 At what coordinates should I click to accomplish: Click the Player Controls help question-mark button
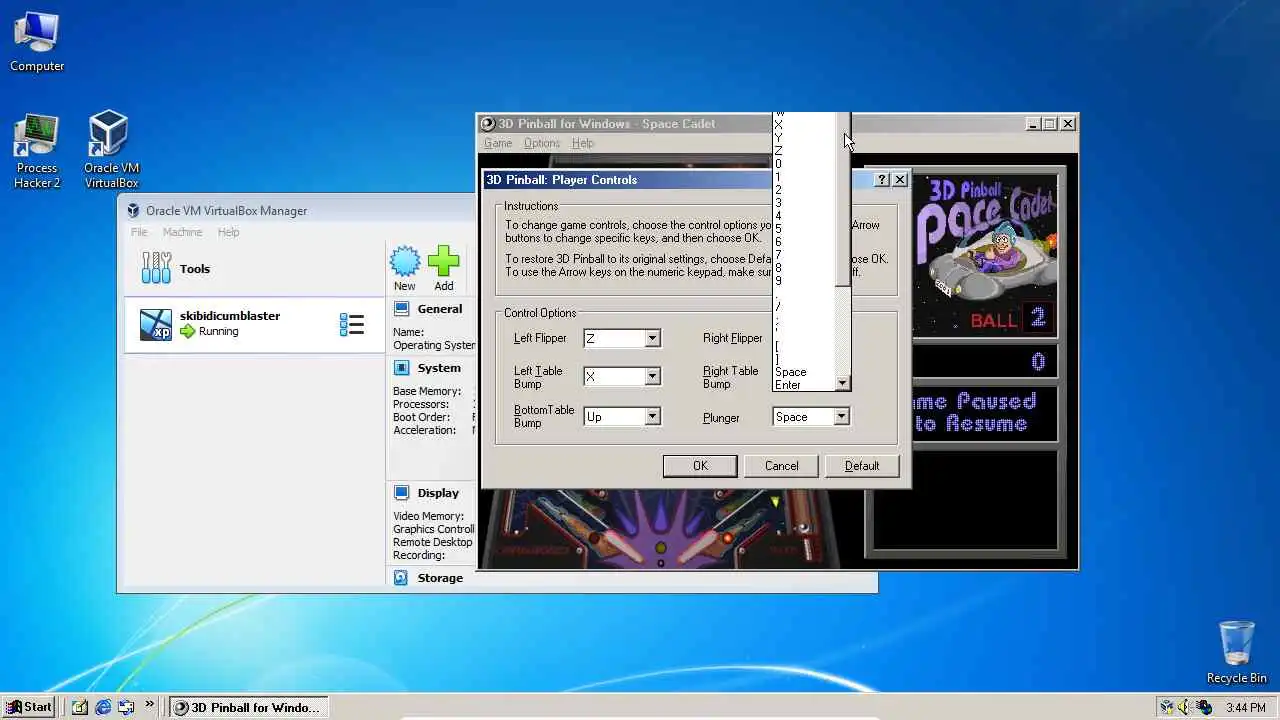tap(882, 180)
